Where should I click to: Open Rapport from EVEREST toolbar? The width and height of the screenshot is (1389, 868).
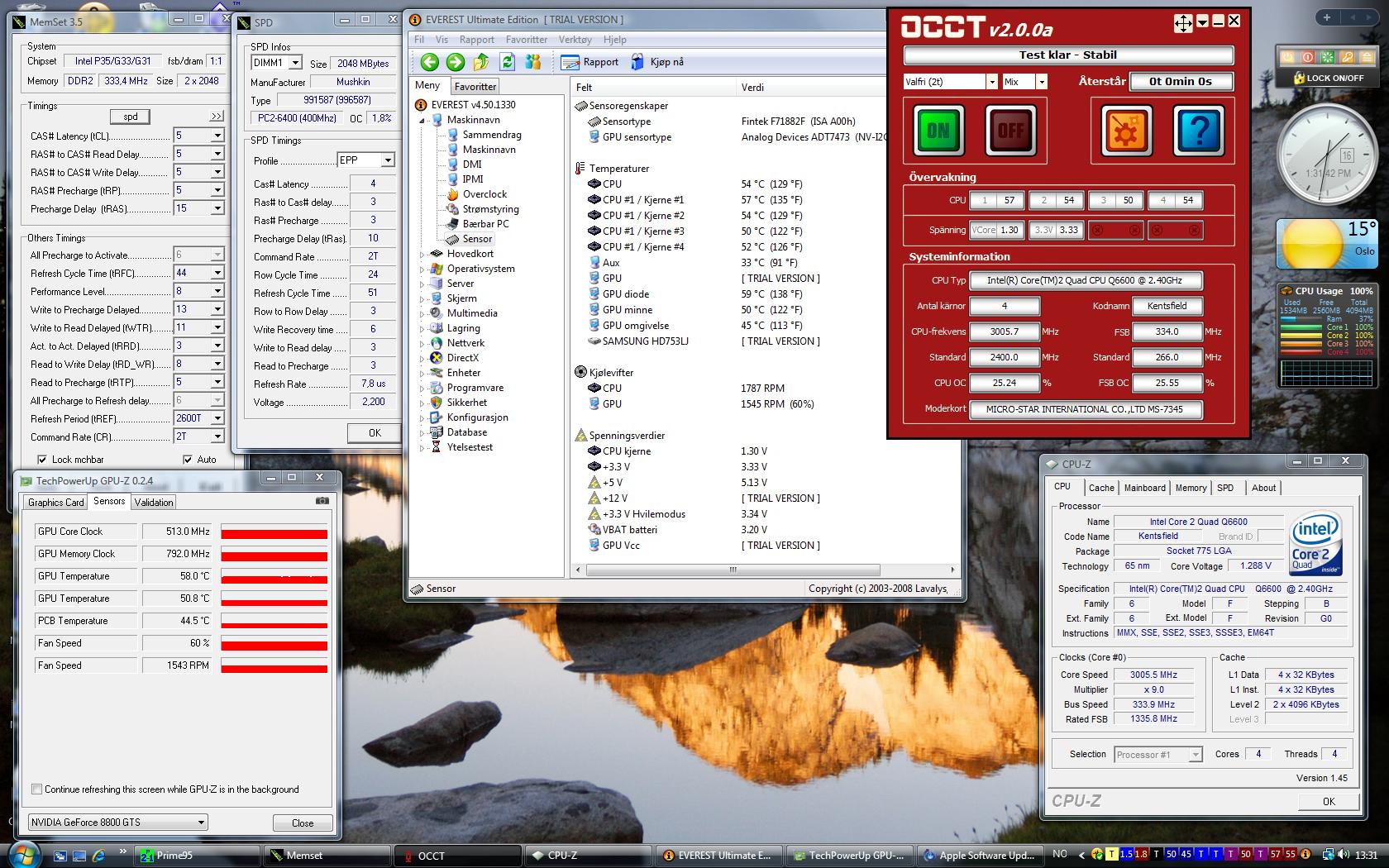pyautogui.click(x=589, y=62)
